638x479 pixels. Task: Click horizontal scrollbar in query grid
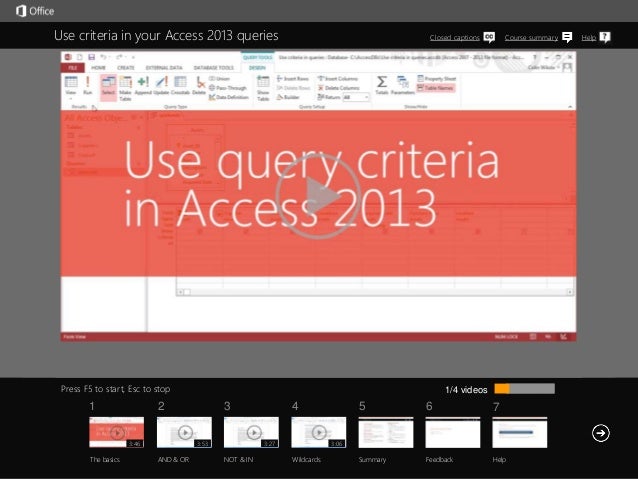[375, 292]
